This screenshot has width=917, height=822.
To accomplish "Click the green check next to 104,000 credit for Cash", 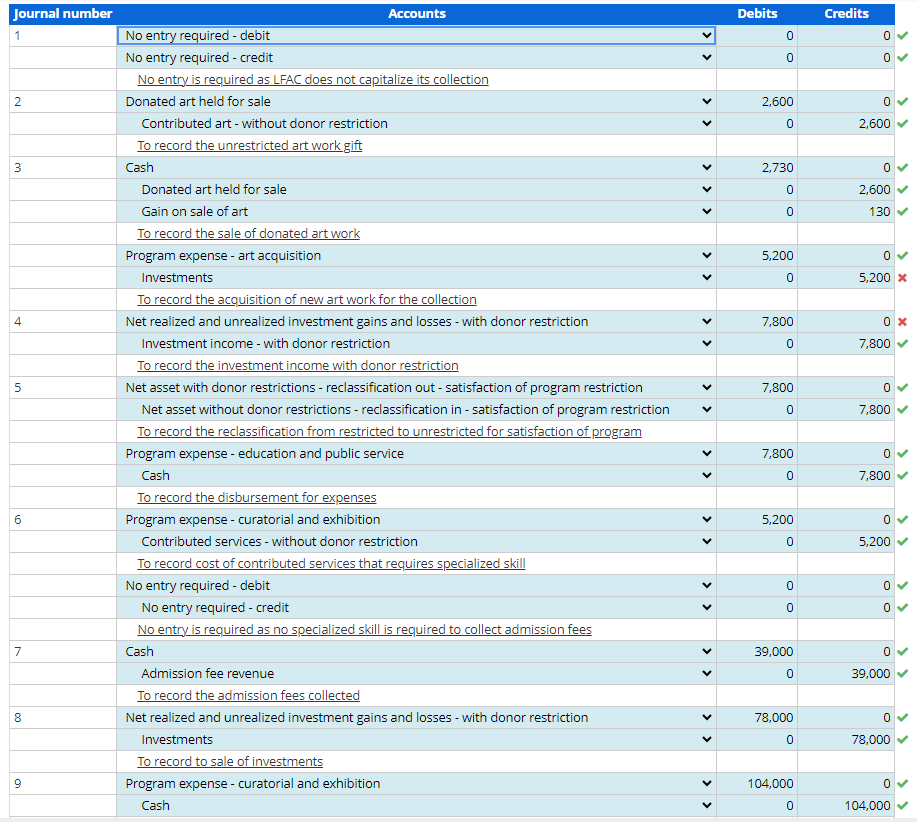I will [902, 806].
